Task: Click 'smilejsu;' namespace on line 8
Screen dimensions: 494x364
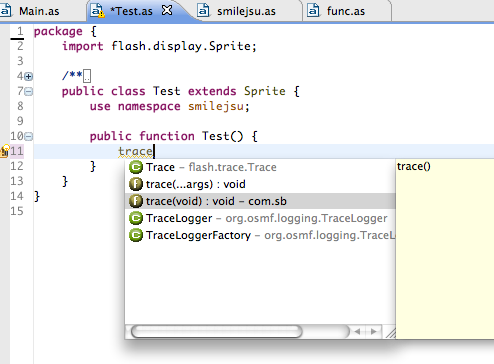Action: [219, 107]
